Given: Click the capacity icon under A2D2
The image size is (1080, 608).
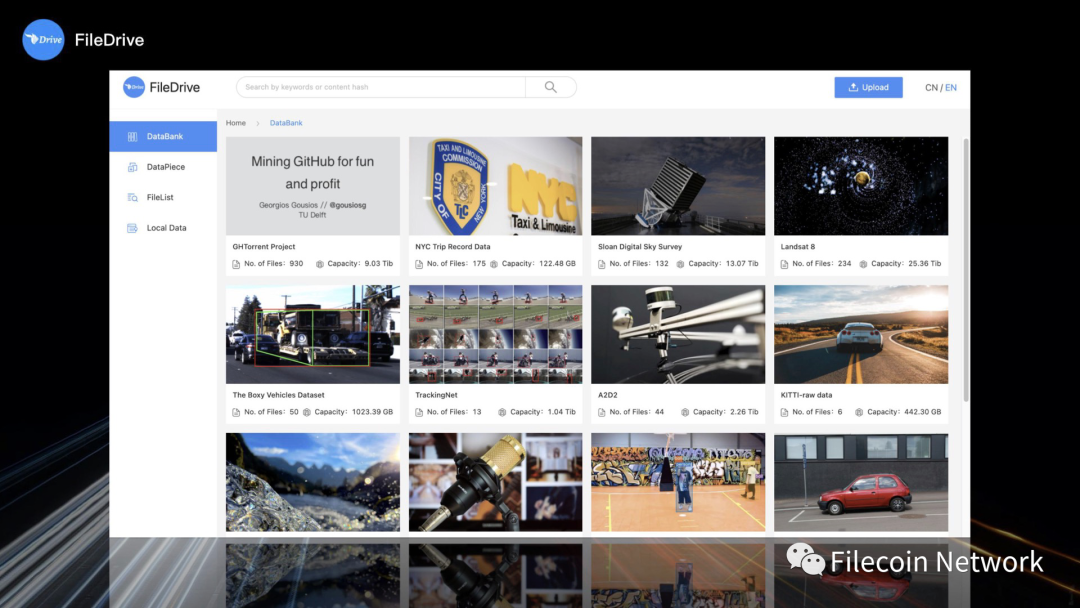Looking at the screenshot, I should point(685,412).
